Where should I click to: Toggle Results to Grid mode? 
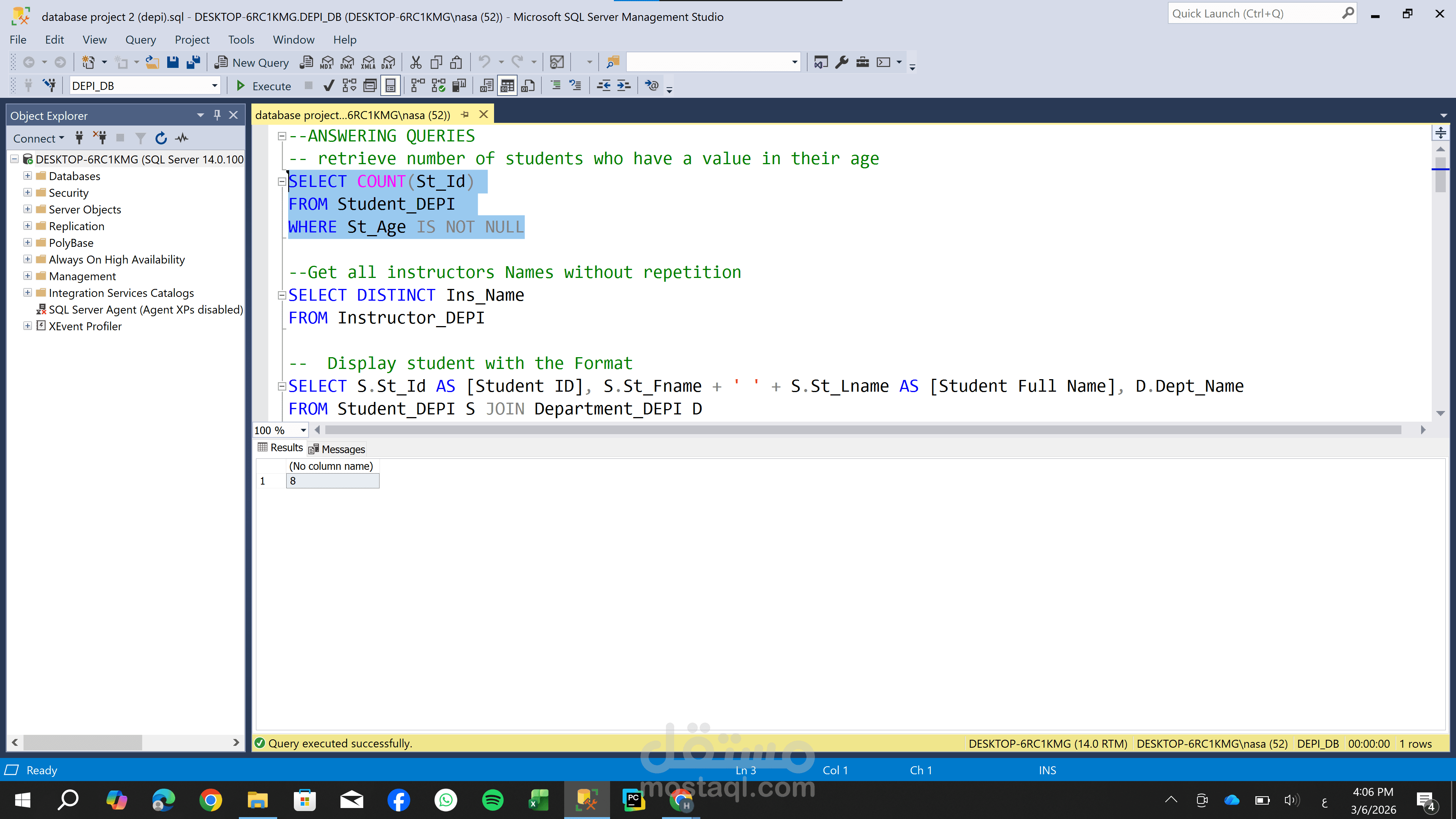[x=507, y=86]
